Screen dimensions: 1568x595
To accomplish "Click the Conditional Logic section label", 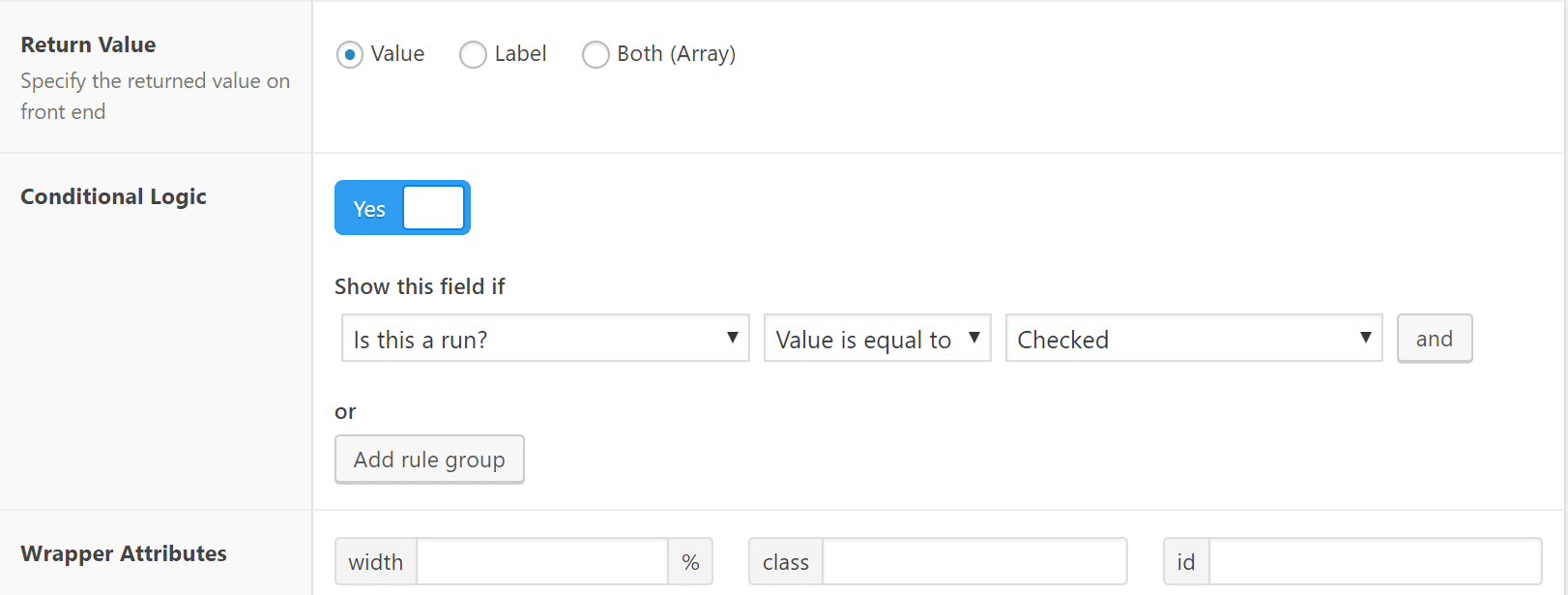I will [x=113, y=196].
